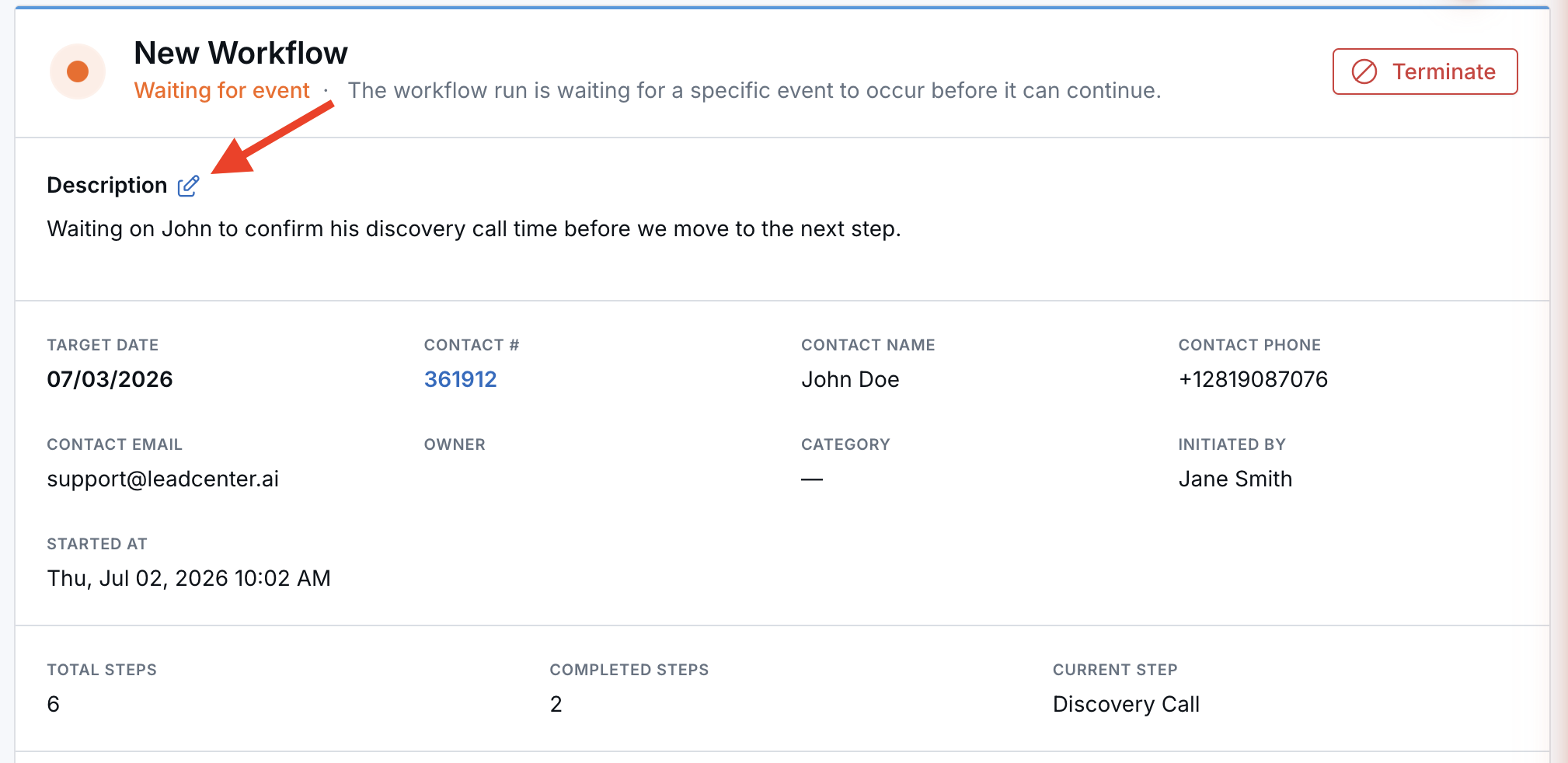Click the orange workflow status indicator icon
Viewport: 1568px width, 763px height.
(x=78, y=71)
